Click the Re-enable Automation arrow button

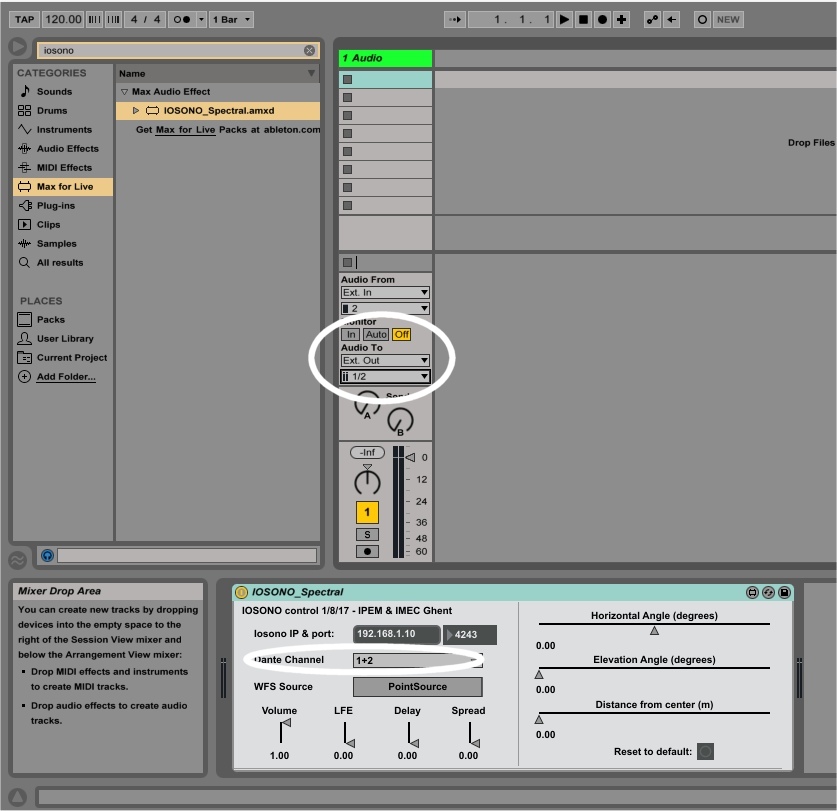tap(671, 20)
